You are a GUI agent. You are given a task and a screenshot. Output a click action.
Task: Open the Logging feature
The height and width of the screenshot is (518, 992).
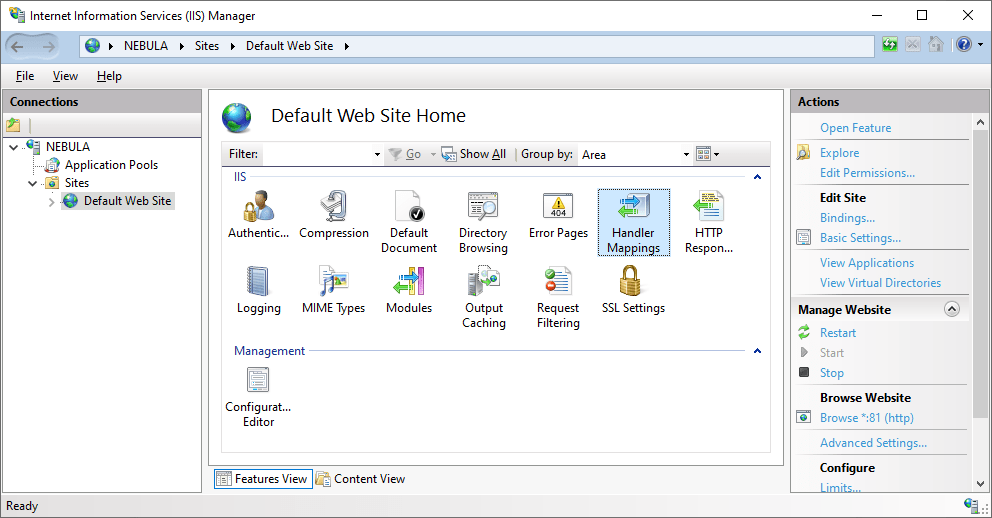pos(258,290)
